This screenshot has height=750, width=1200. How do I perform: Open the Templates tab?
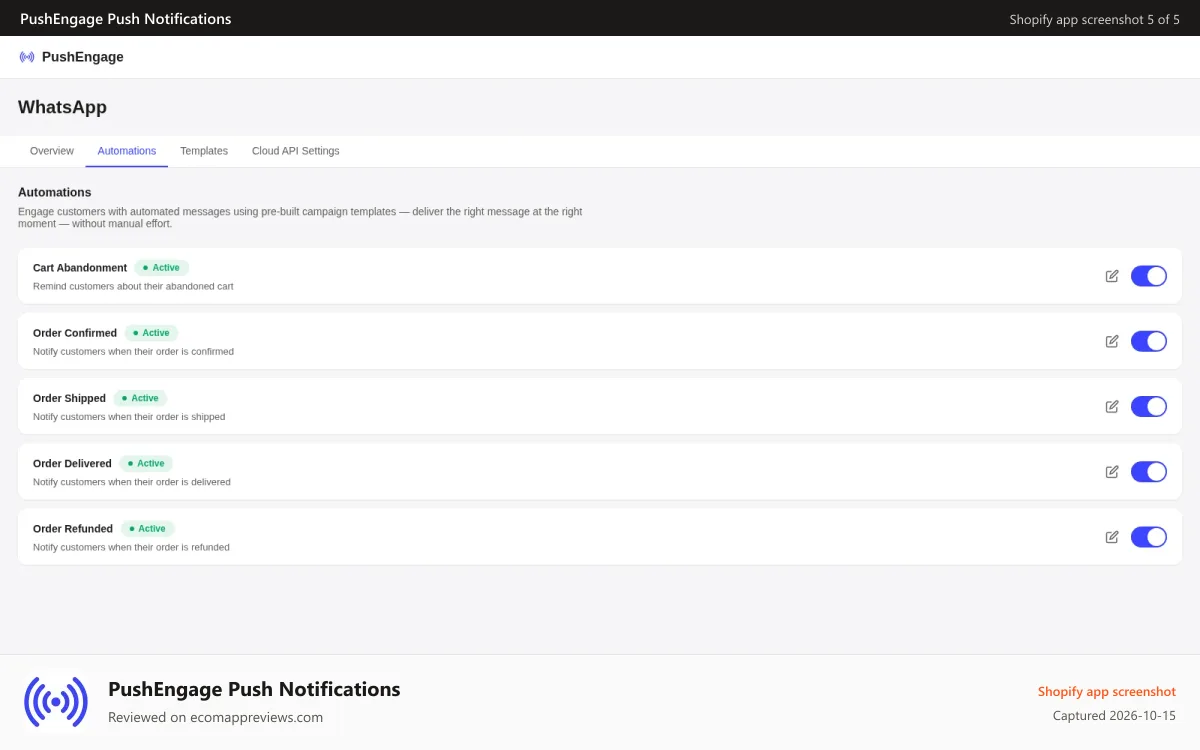click(204, 151)
